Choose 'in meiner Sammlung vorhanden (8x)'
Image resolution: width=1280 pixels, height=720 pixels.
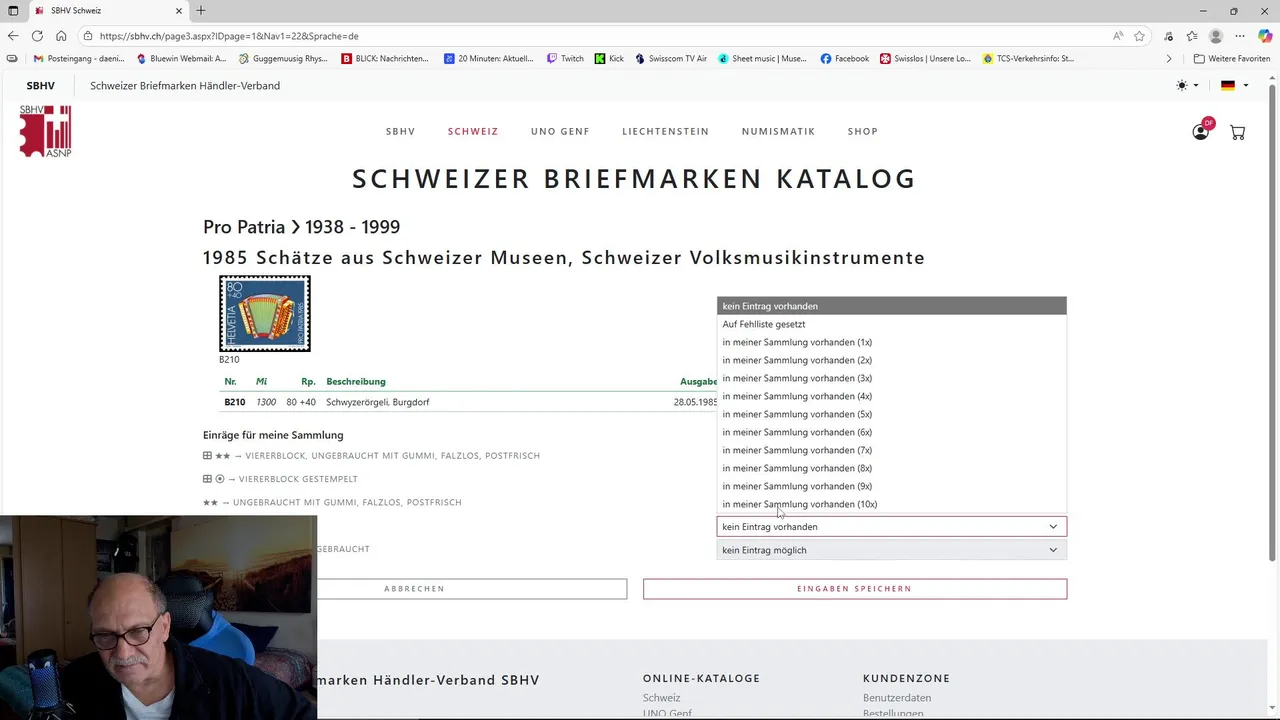click(892, 468)
